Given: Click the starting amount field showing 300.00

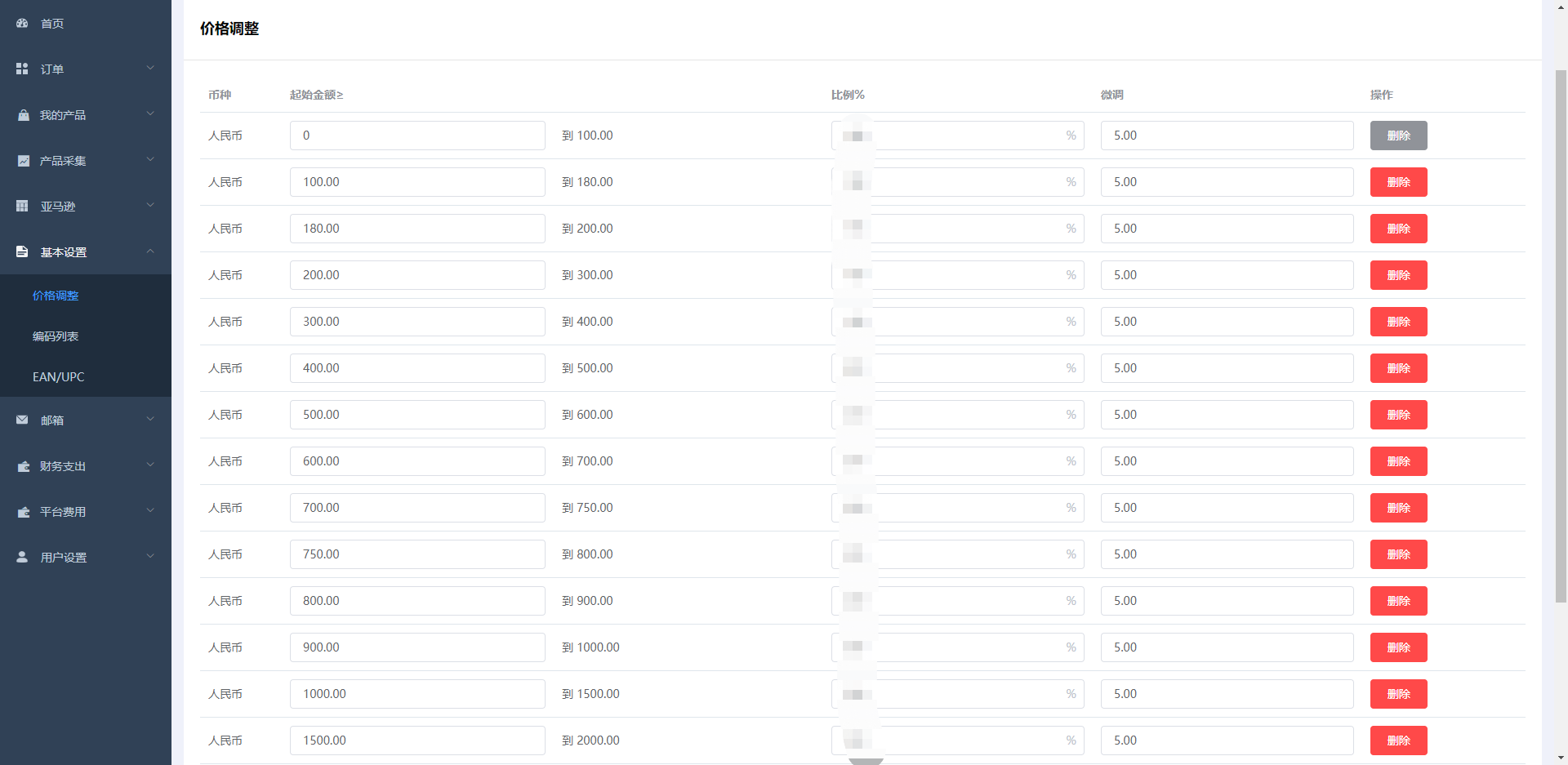Looking at the screenshot, I should [416, 322].
